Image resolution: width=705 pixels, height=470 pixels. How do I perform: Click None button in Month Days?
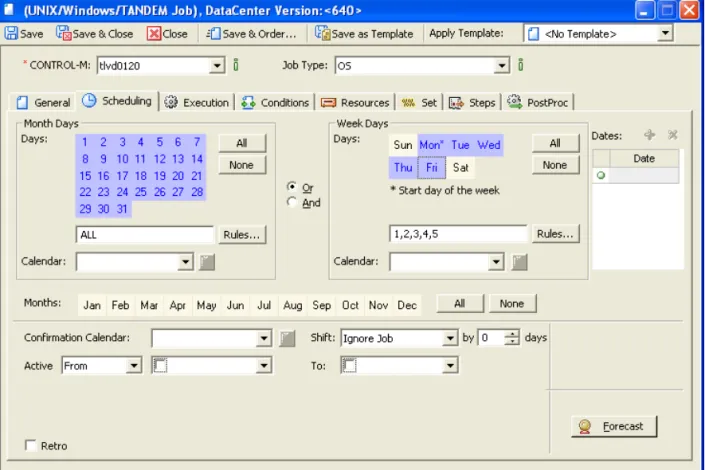click(x=242, y=165)
